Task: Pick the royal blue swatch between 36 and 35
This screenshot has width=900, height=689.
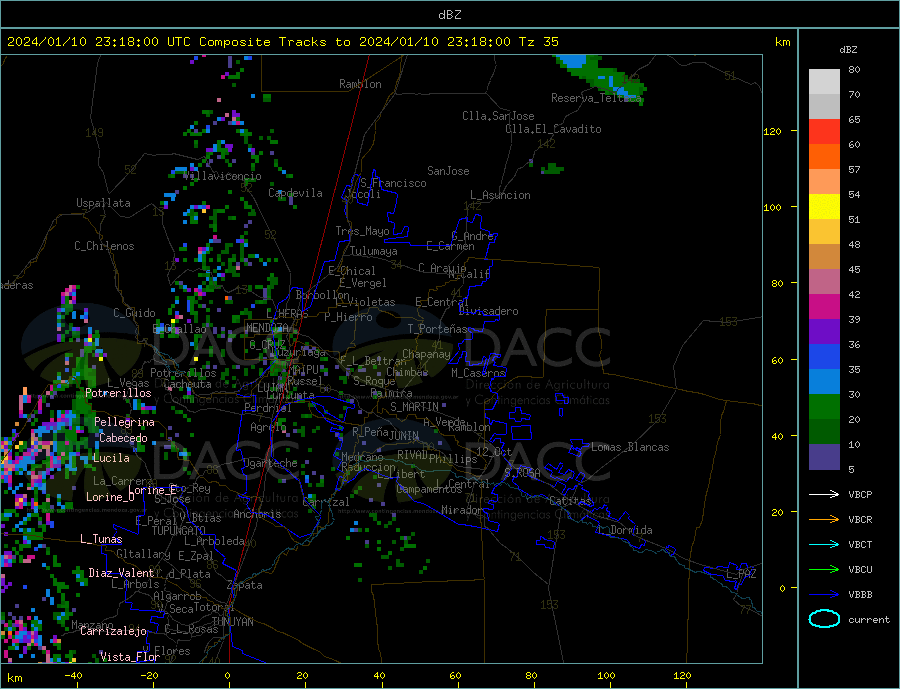Action: tap(824, 357)
